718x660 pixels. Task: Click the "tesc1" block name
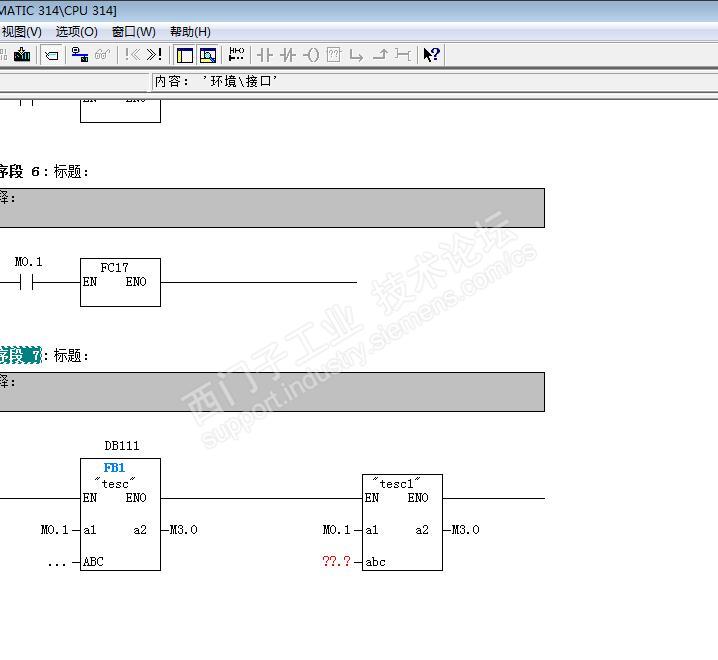pyautogui.click(x=397, y=483)
